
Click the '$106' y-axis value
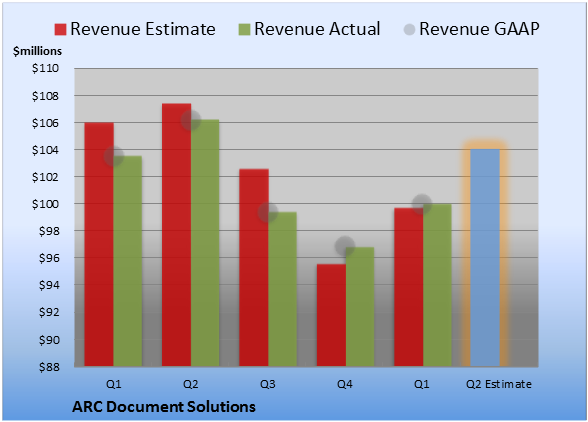pos(45,123)
